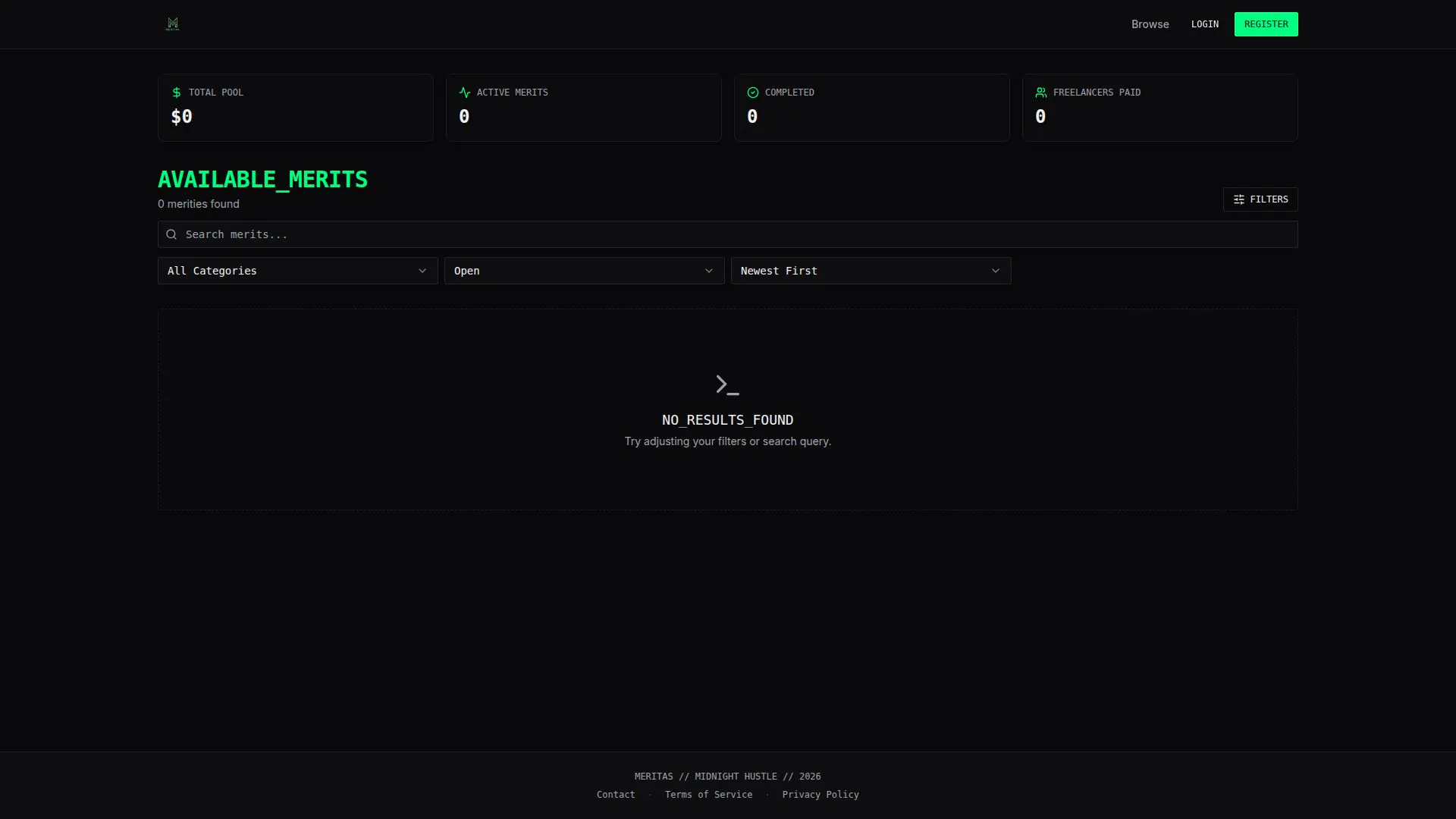Open the All Categories dropdown
Viewport: 1456px width, 819px height.
tap(297, 271)
